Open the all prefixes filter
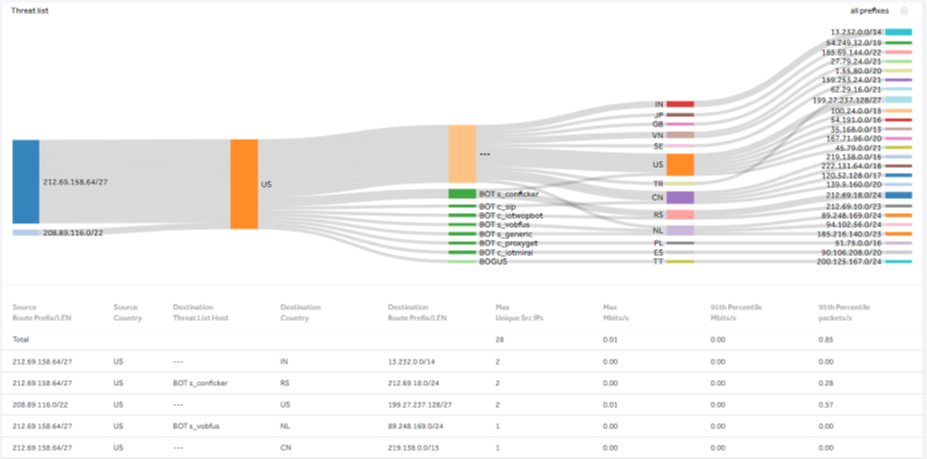This screenshot has height=459, width=927. click(x=868, y=10)
